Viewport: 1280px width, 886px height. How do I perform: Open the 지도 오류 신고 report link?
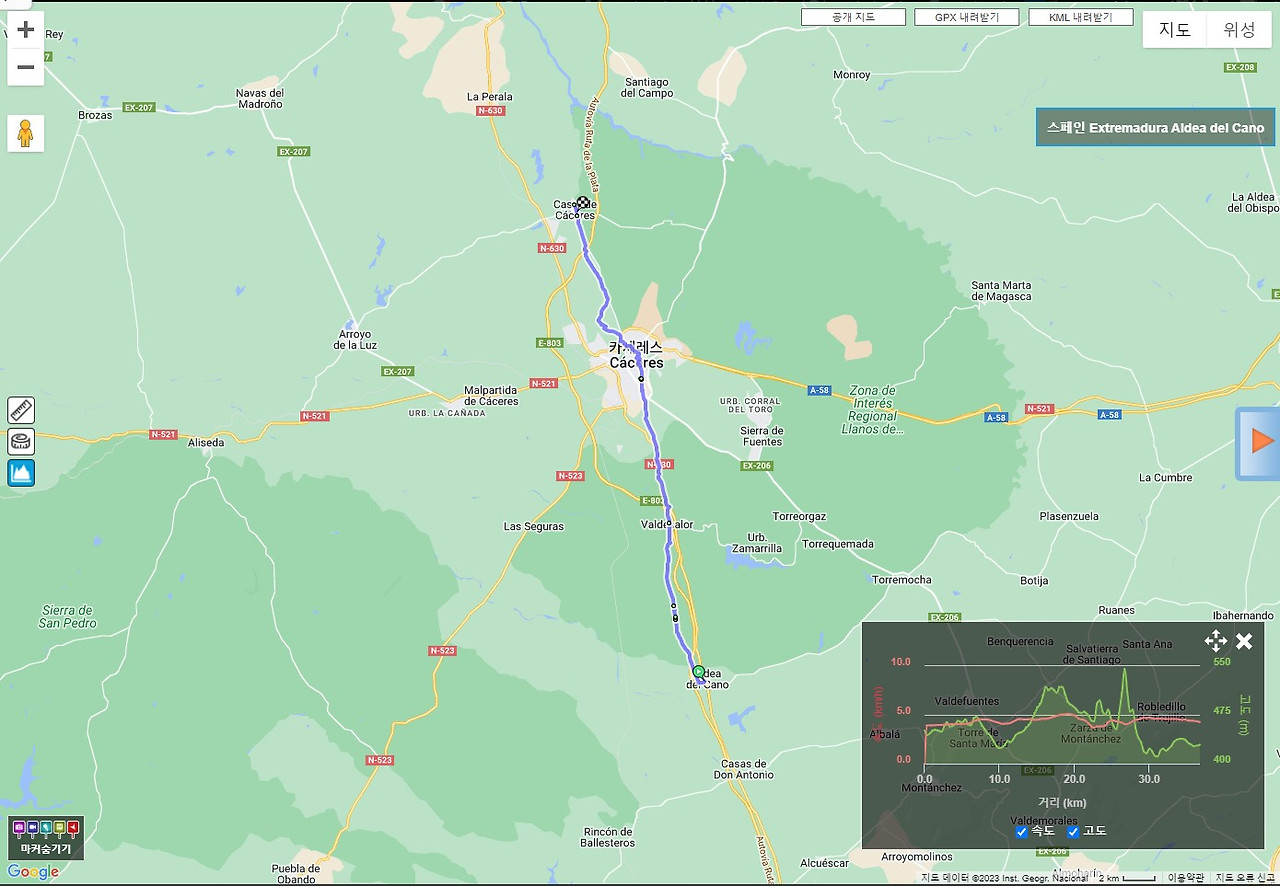pyautogui.click(x=1246, y=878)
